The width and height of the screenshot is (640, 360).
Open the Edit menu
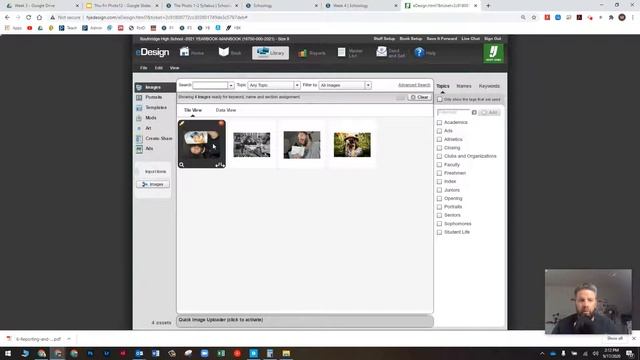(159, 68)
